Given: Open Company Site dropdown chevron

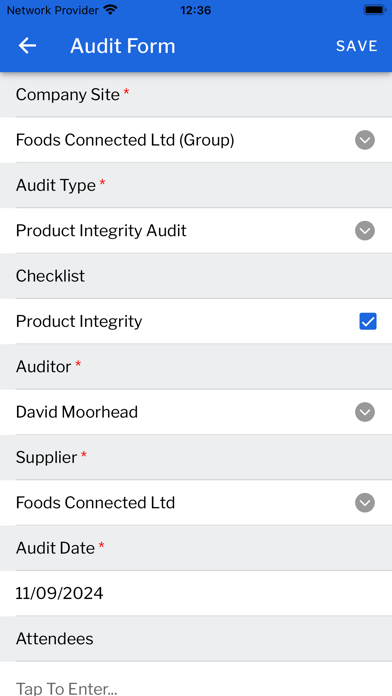Looking at the screenshot, I should coord(365,140).
